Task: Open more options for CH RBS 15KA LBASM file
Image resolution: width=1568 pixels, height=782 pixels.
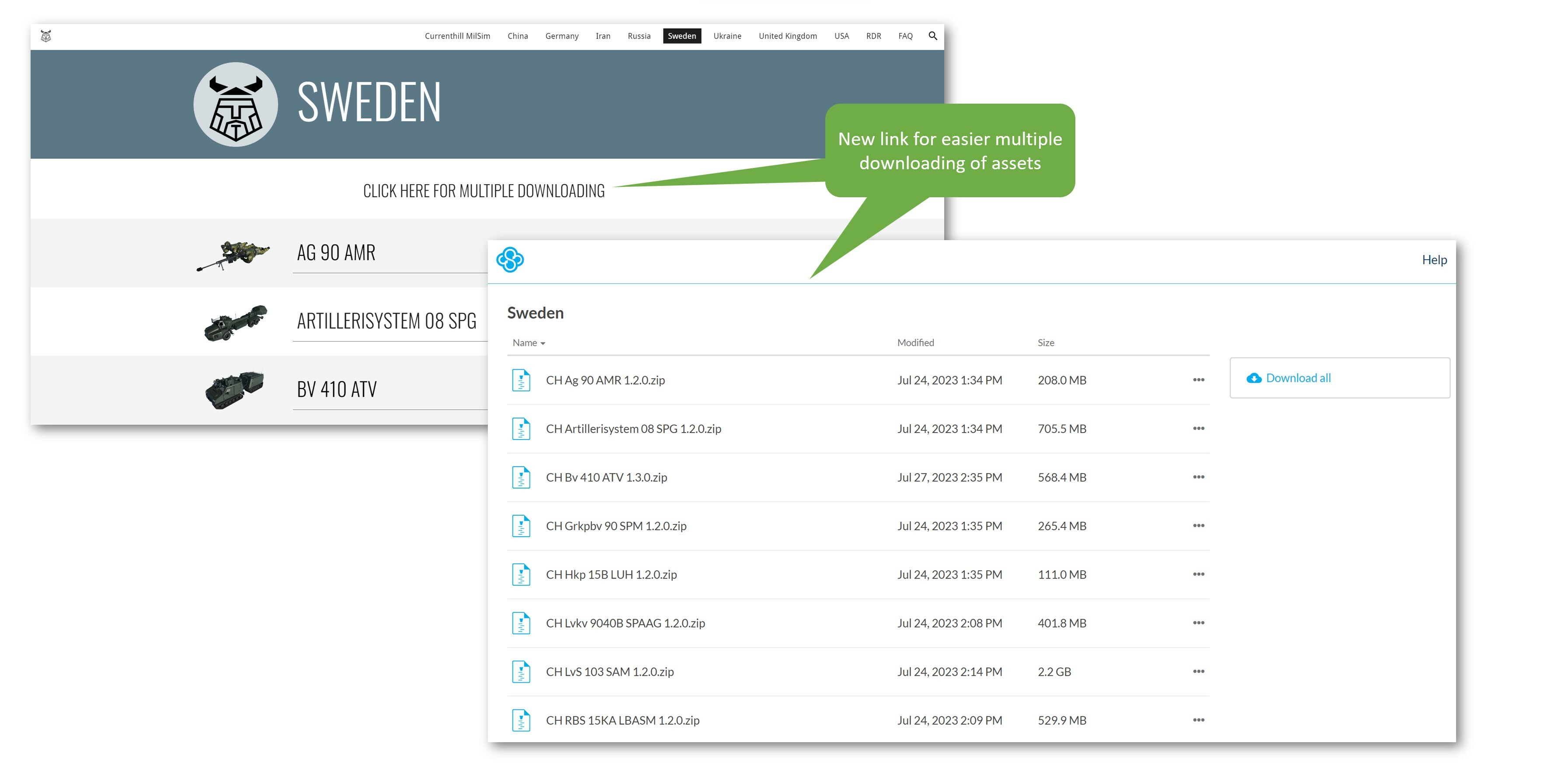Action: (x=1199, y=720)
